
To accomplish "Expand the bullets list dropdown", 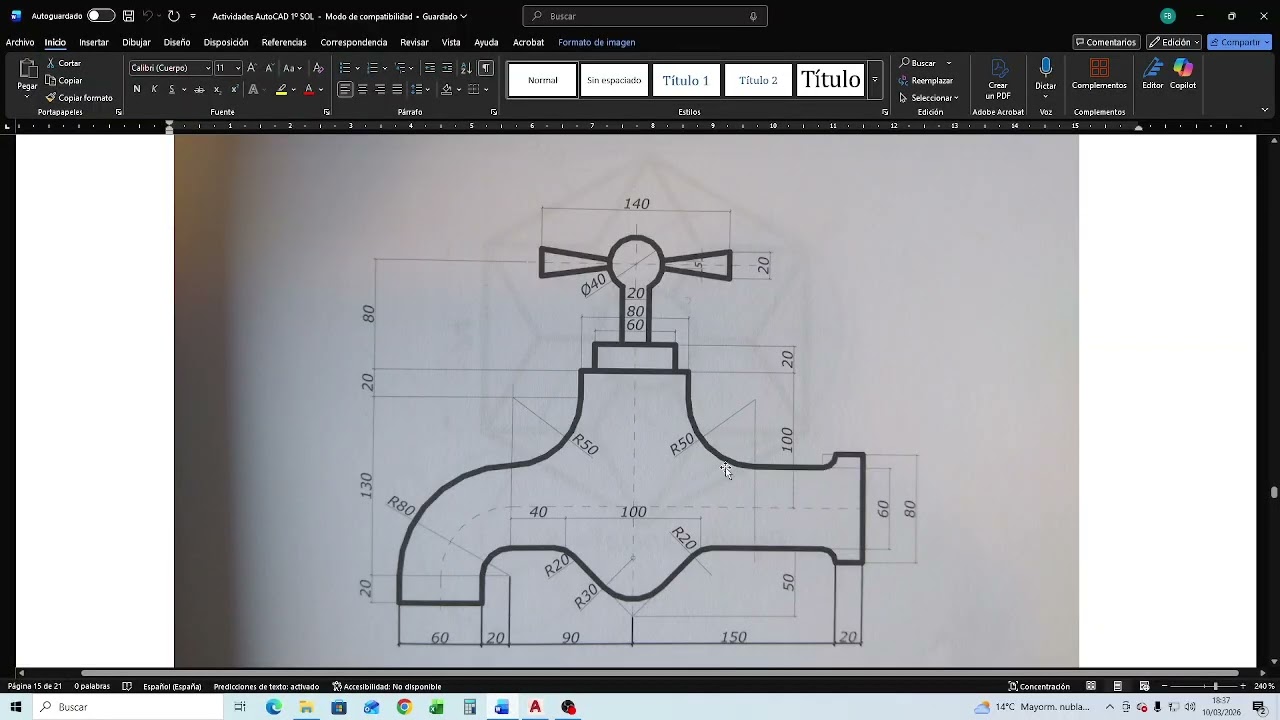I will pyautogui.click(x=357, y=68).
